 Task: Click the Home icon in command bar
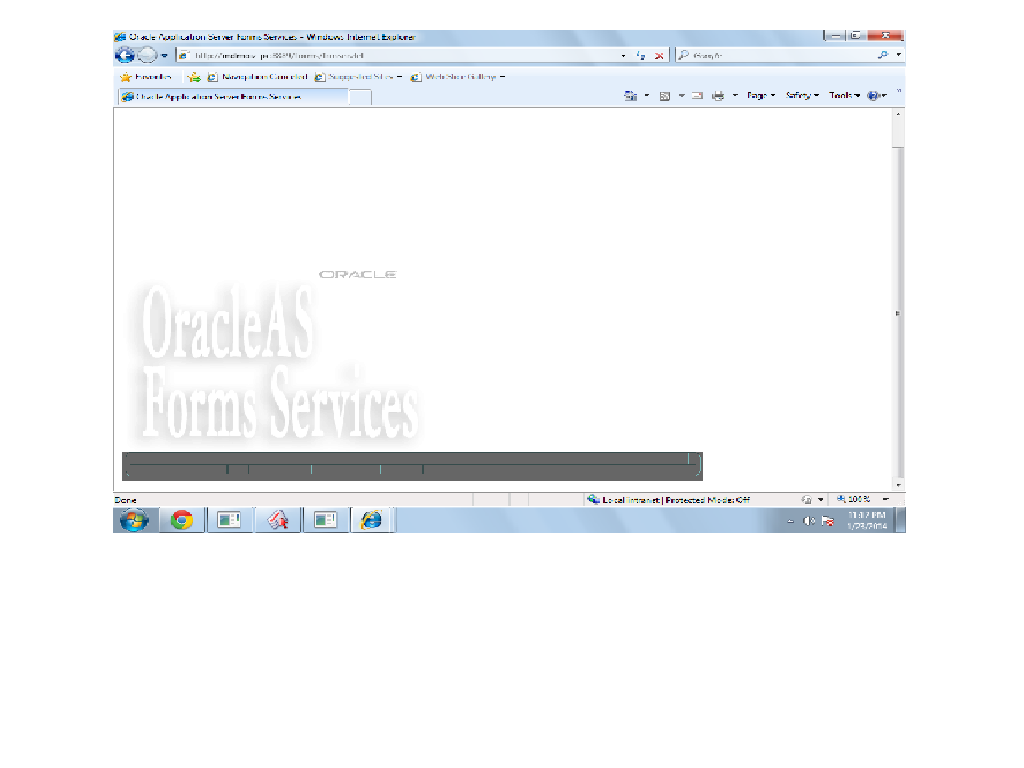(630, 96)
